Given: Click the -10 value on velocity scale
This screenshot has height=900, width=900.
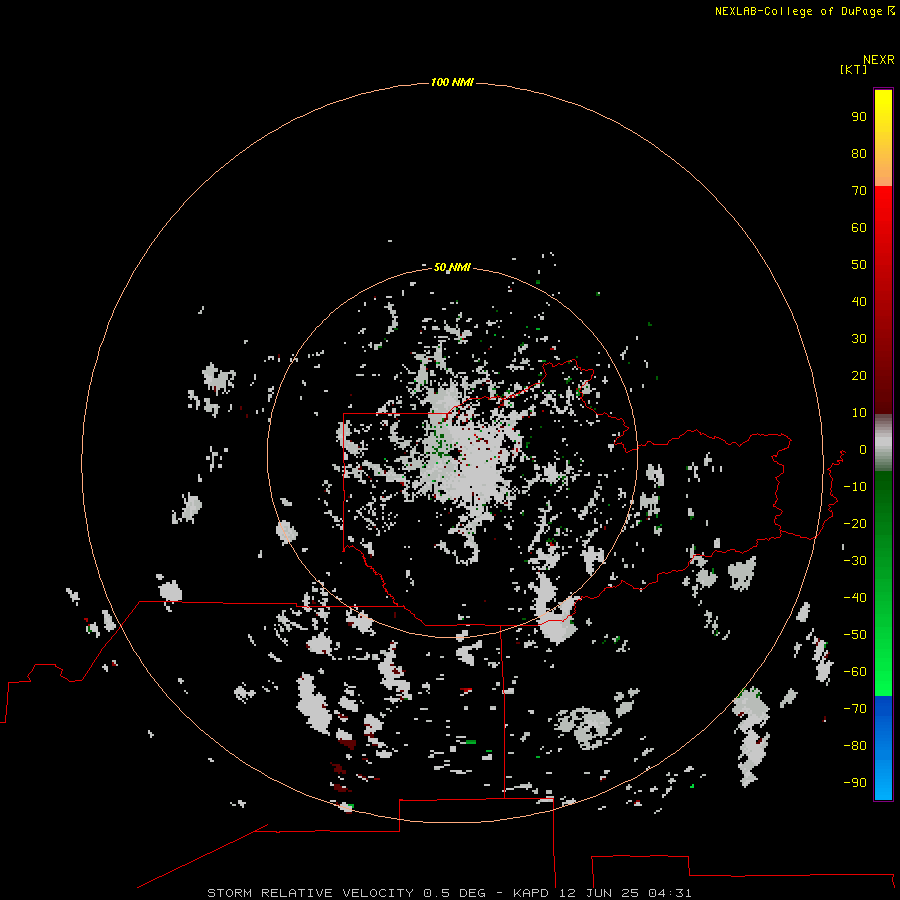Looking at the screenshot, I should point(855,487).
